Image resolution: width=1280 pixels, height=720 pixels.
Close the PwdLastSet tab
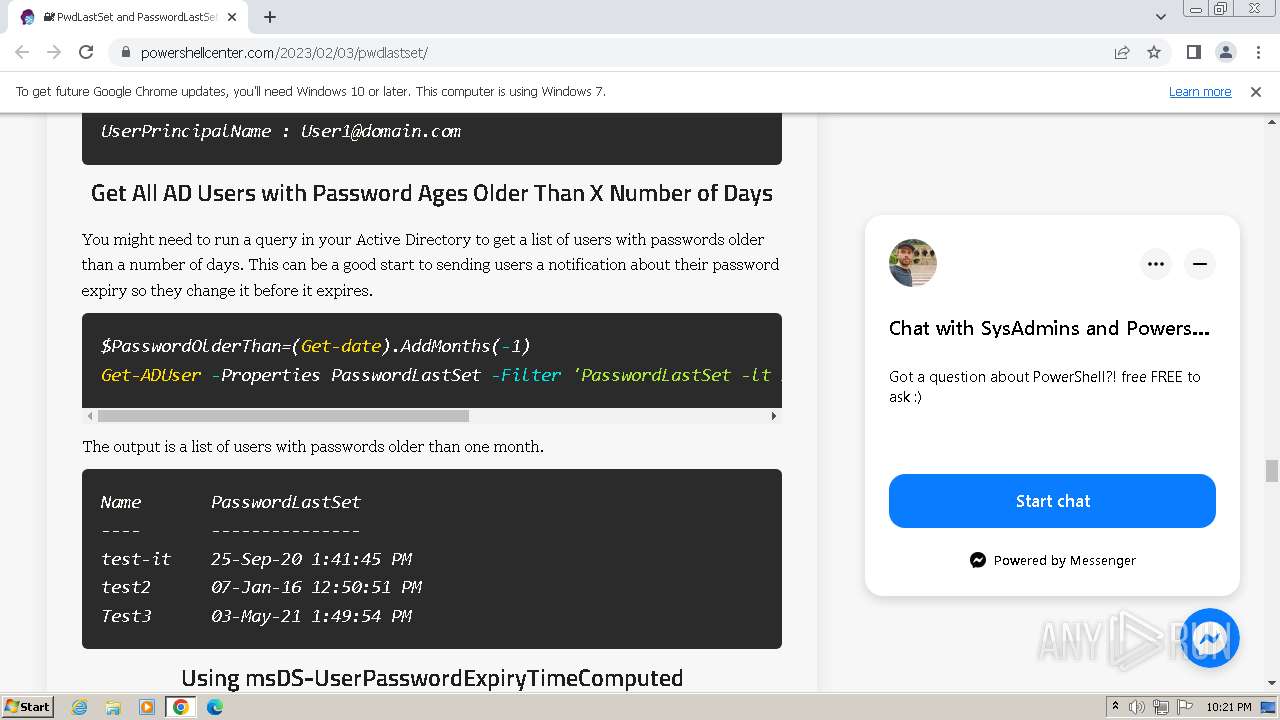click(232, 17)
